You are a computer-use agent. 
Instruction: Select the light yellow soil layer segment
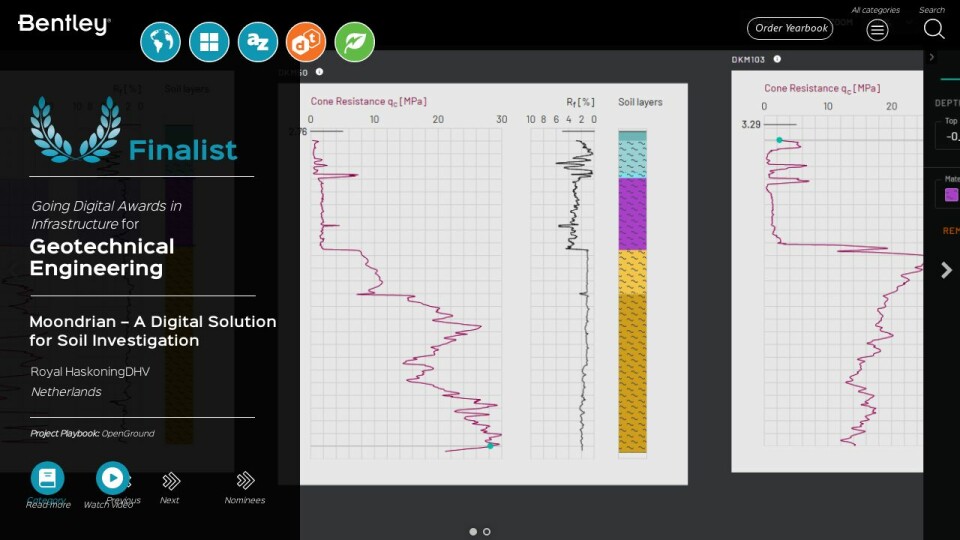pos(632,272)
